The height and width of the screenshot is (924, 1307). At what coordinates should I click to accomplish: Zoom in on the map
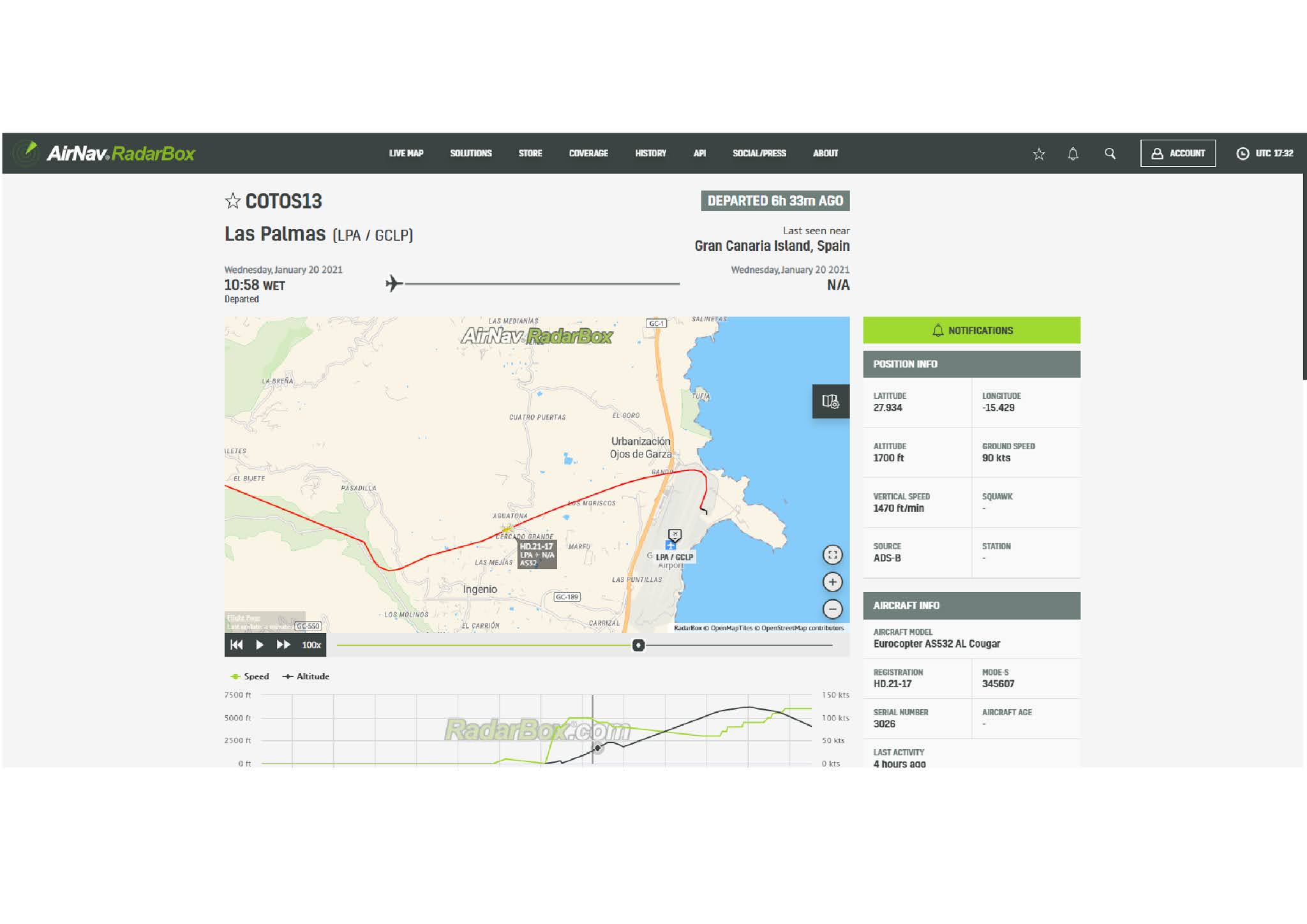pyautogui.click(x=832, y=582)
